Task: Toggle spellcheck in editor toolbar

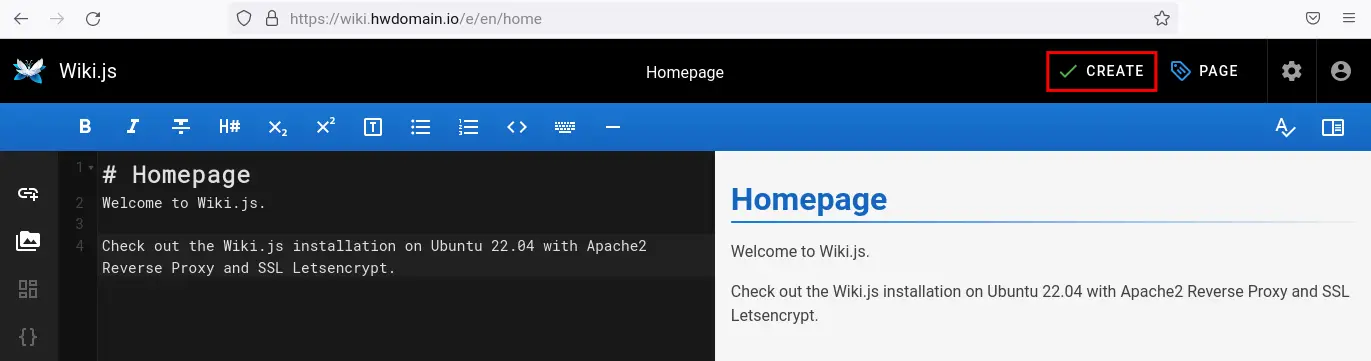Action: pos(1285,127)
